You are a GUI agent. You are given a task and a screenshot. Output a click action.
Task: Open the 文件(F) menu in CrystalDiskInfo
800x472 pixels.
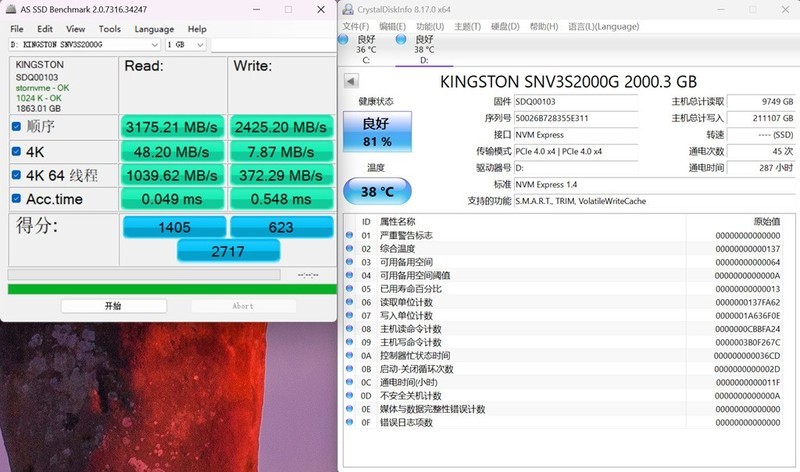point(356,27)
